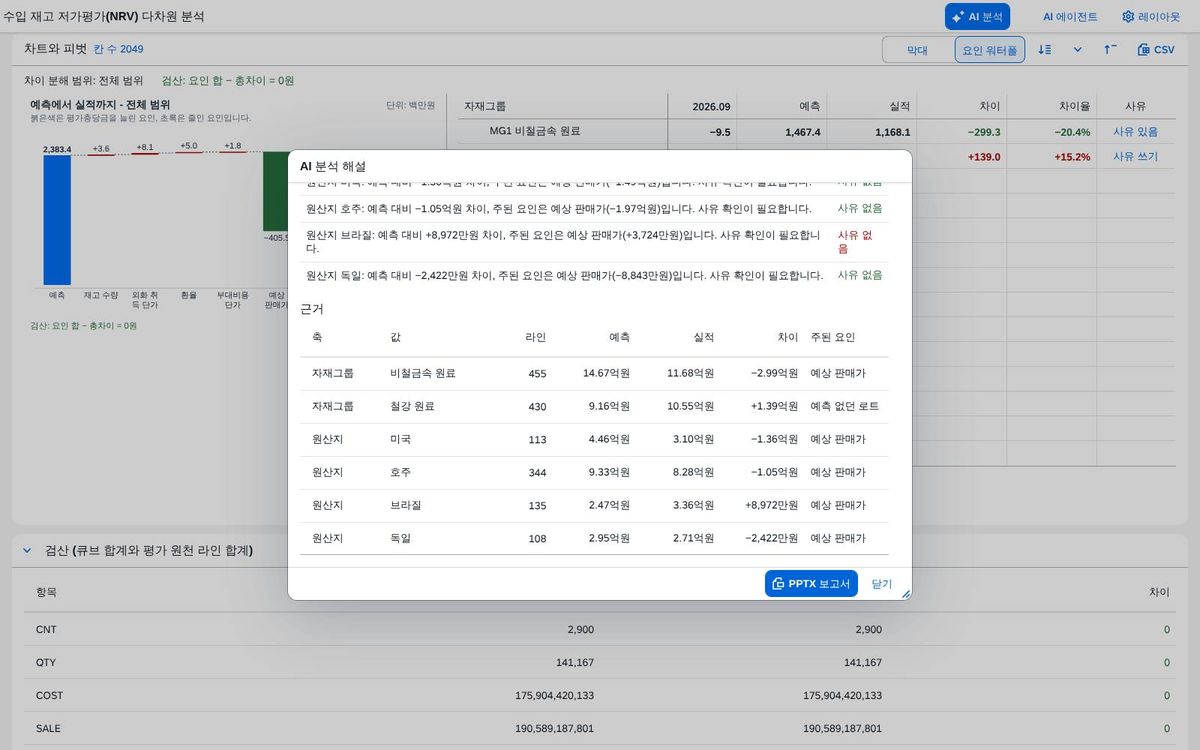Select the 요인 워터폴 view
Image resolution: width=1200 pixels, height=750 pixels.
(990, 50)
